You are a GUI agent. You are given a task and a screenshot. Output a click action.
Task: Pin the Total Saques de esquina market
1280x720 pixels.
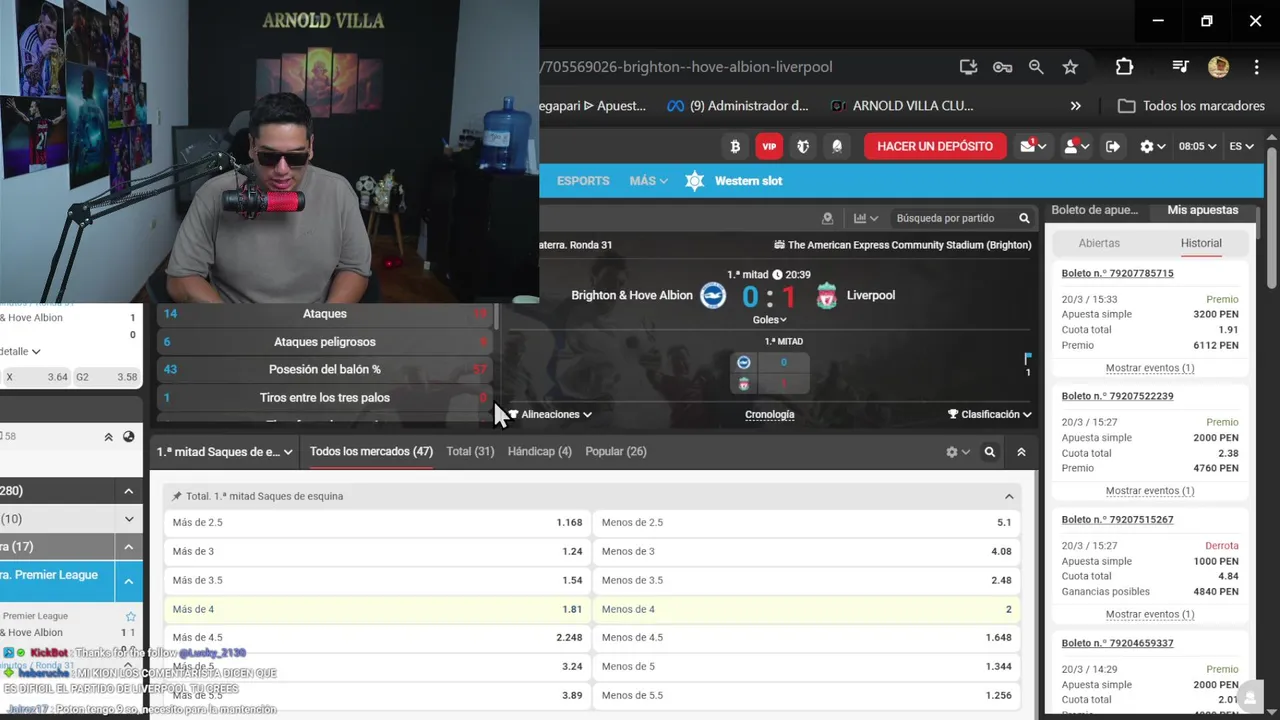pyautogui.click(x=177, y=496)
